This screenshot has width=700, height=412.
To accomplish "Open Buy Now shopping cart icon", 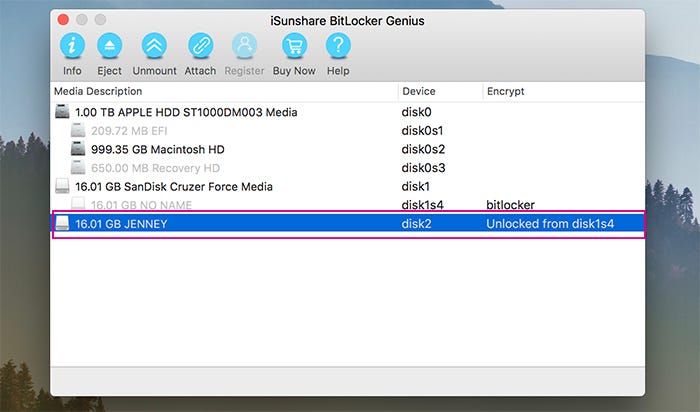I will [x=294, y=46].
